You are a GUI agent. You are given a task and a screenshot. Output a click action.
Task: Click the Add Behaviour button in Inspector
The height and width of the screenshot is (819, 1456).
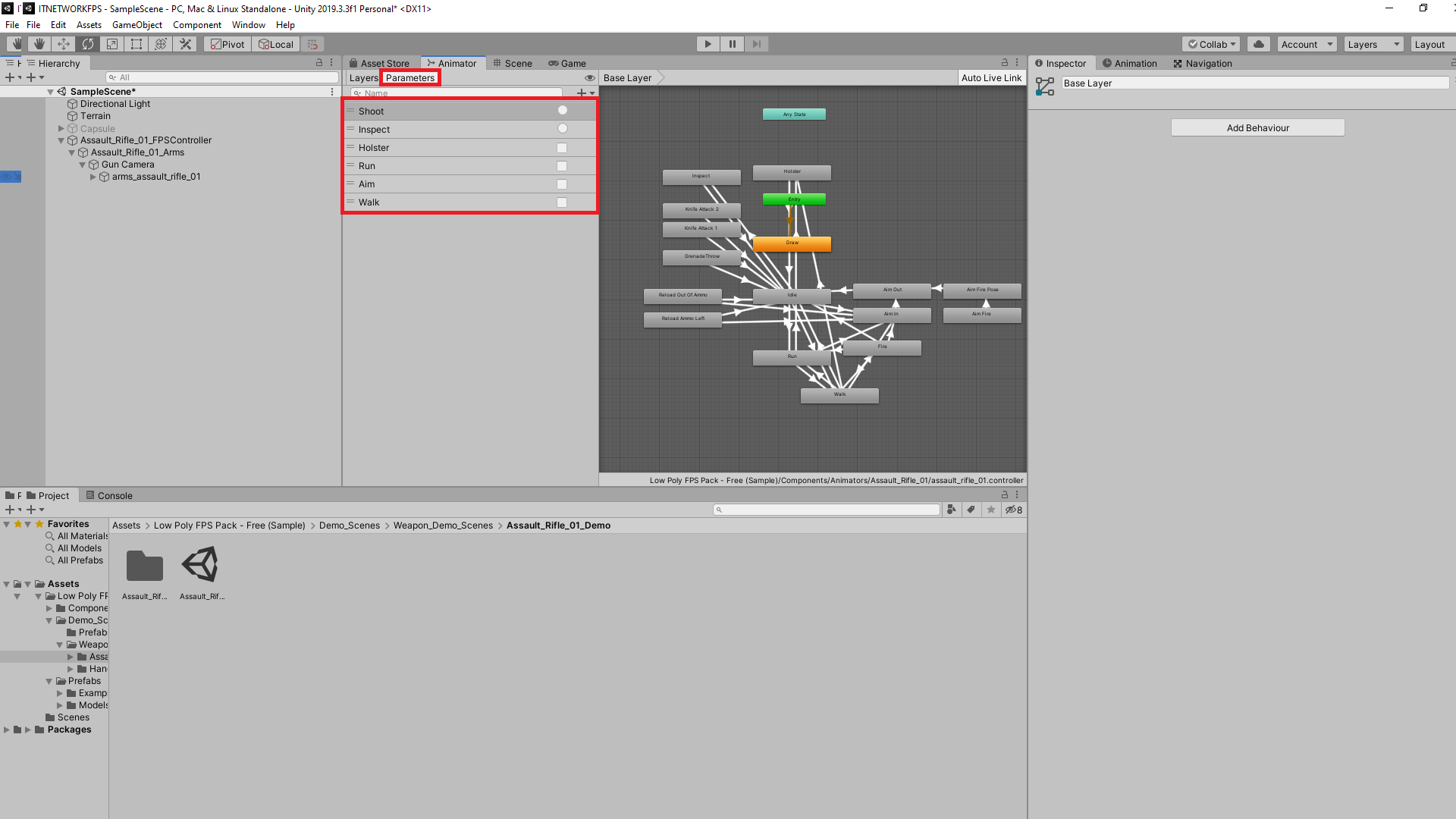point(1257,127)
